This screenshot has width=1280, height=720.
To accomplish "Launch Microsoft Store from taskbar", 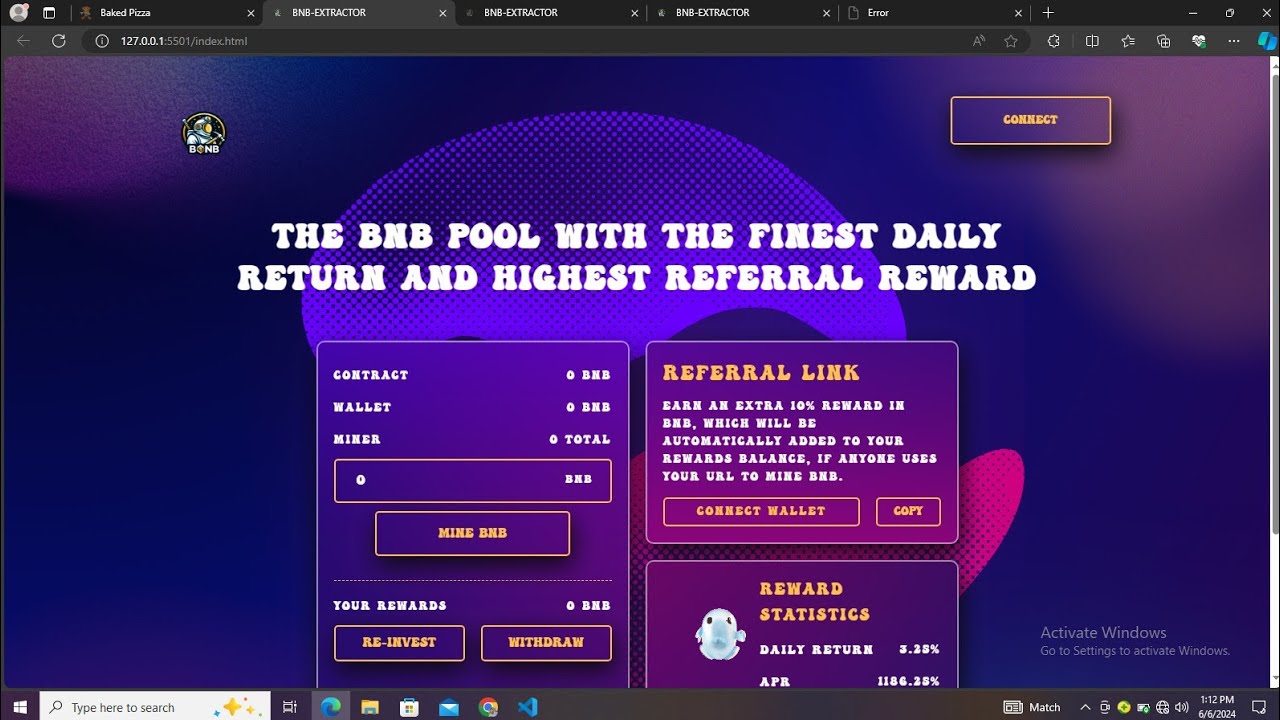I will (409, 707).
